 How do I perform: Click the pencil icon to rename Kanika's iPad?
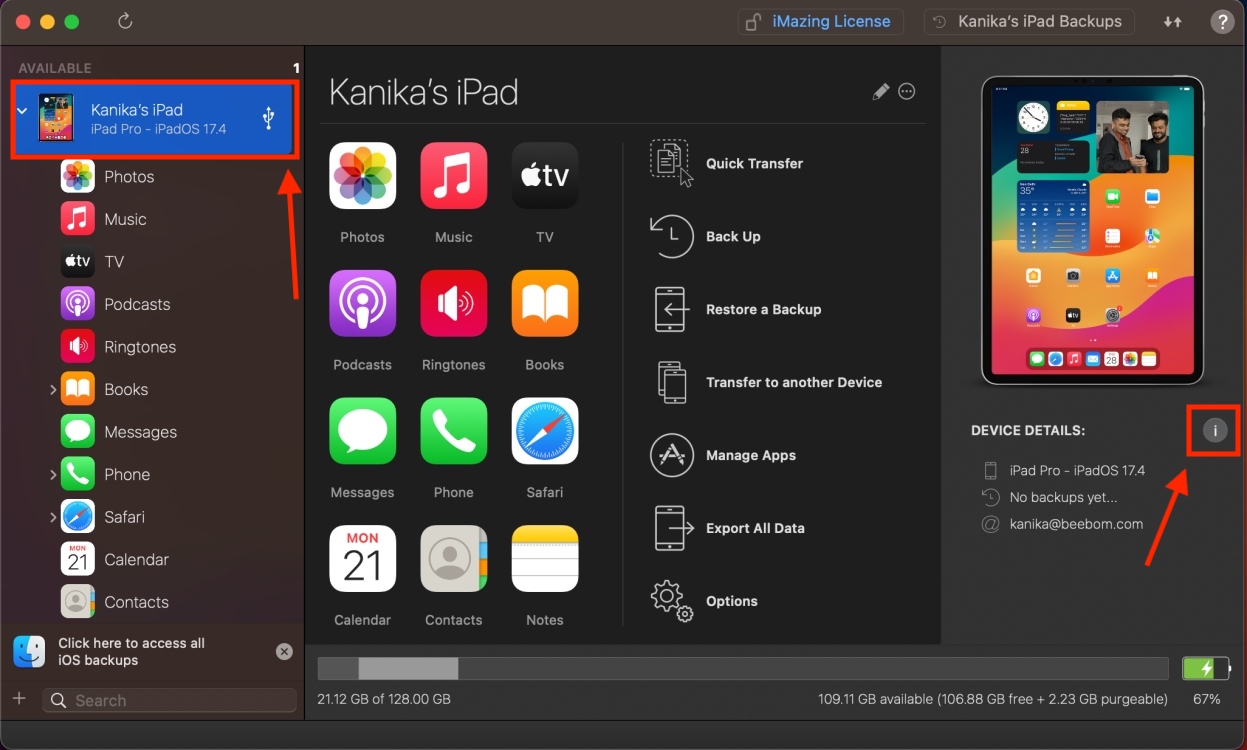880,91
